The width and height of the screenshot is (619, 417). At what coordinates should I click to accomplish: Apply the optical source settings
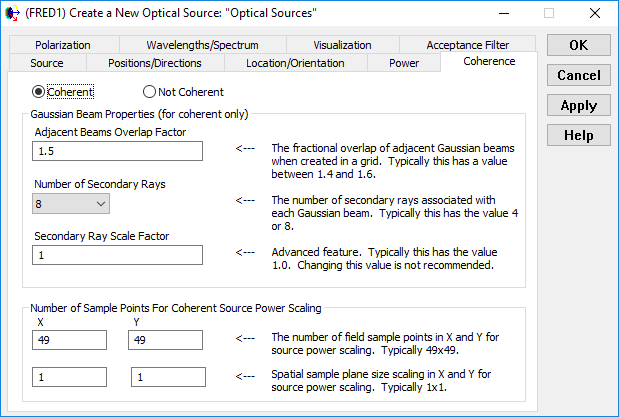point(578,106)
